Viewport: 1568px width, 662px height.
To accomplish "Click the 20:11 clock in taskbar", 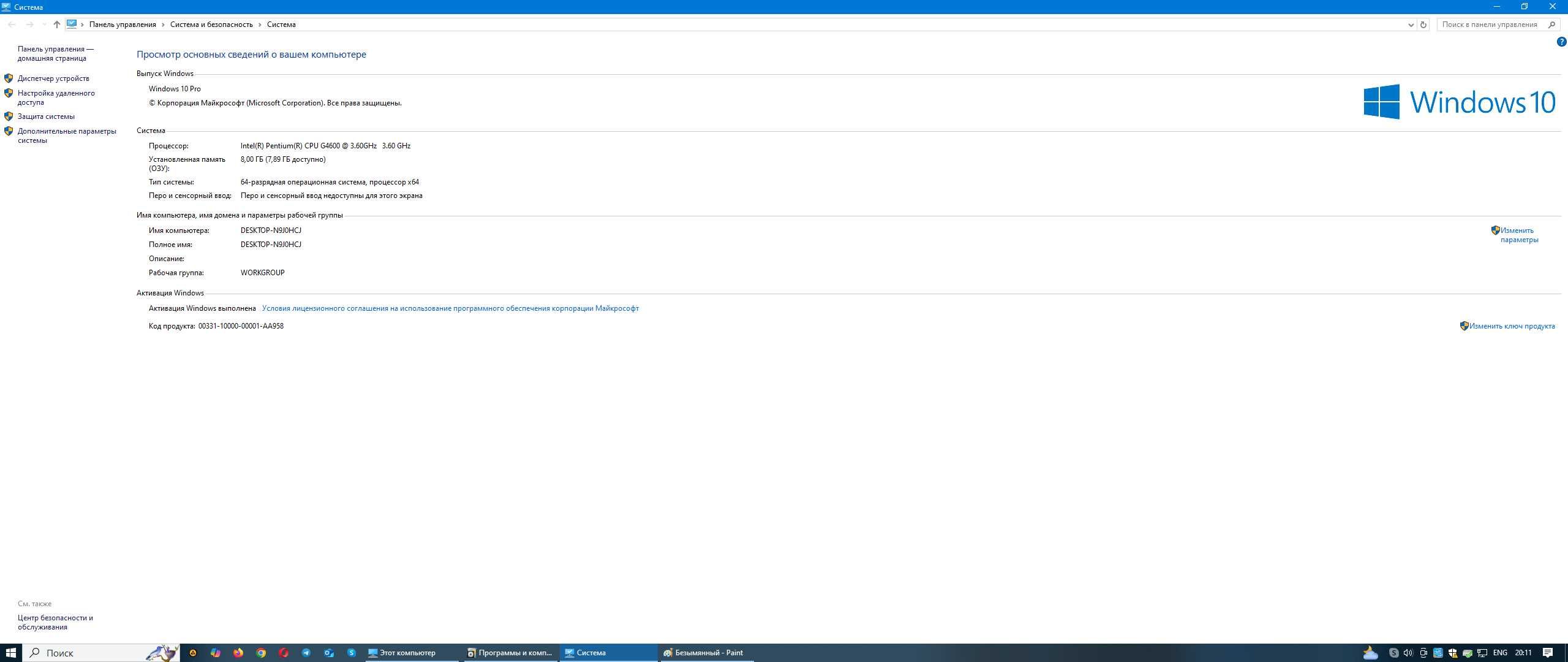I will (1523, 653).
